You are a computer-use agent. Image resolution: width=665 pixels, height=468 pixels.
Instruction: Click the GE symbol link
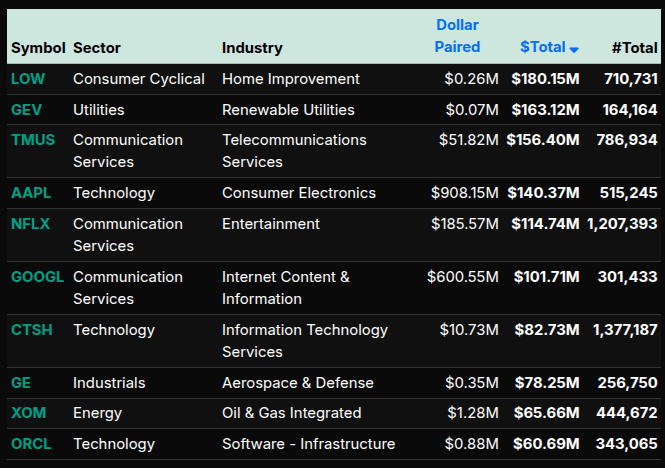[20, 383]
